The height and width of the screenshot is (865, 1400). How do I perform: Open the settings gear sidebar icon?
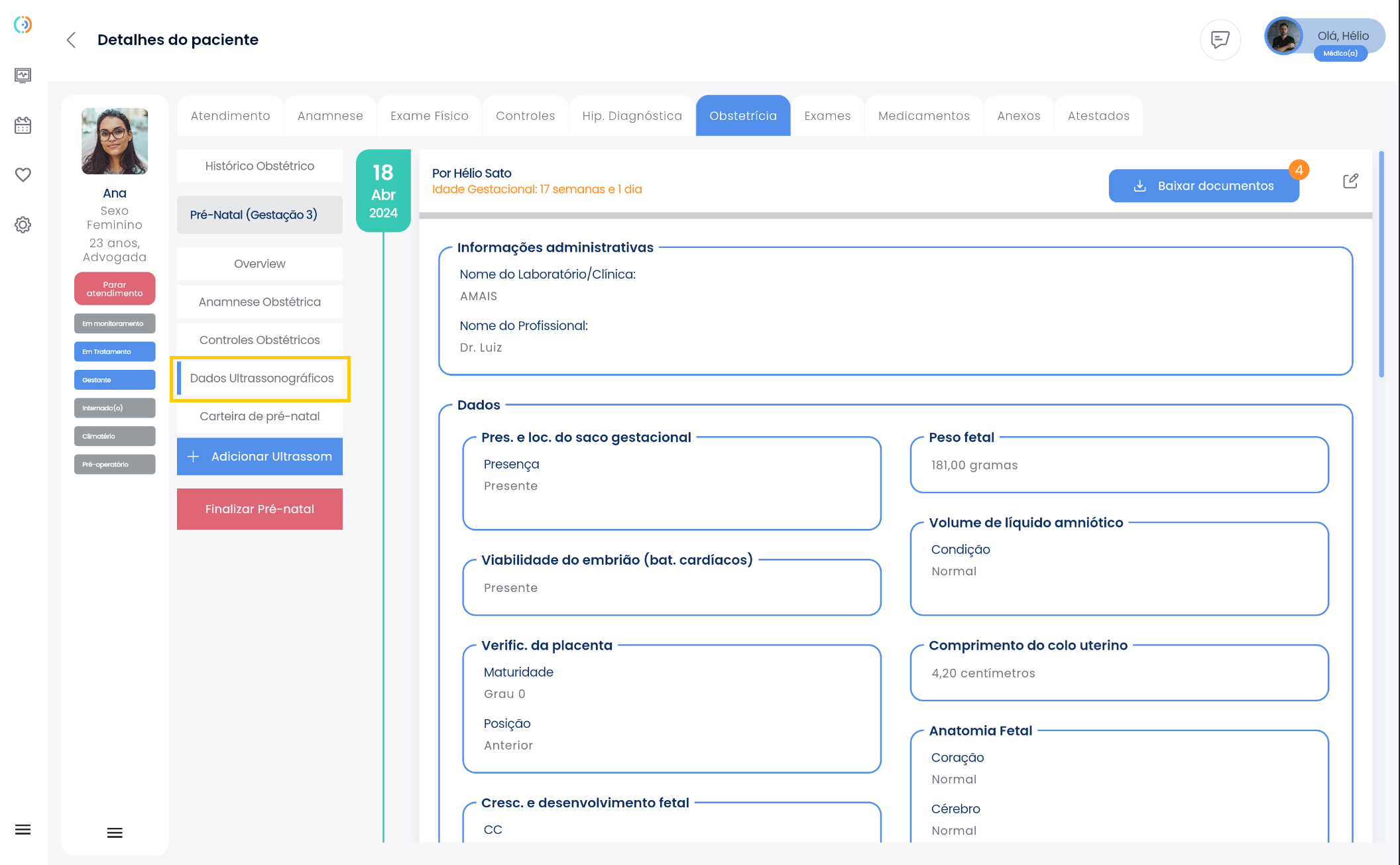point(23,225)
